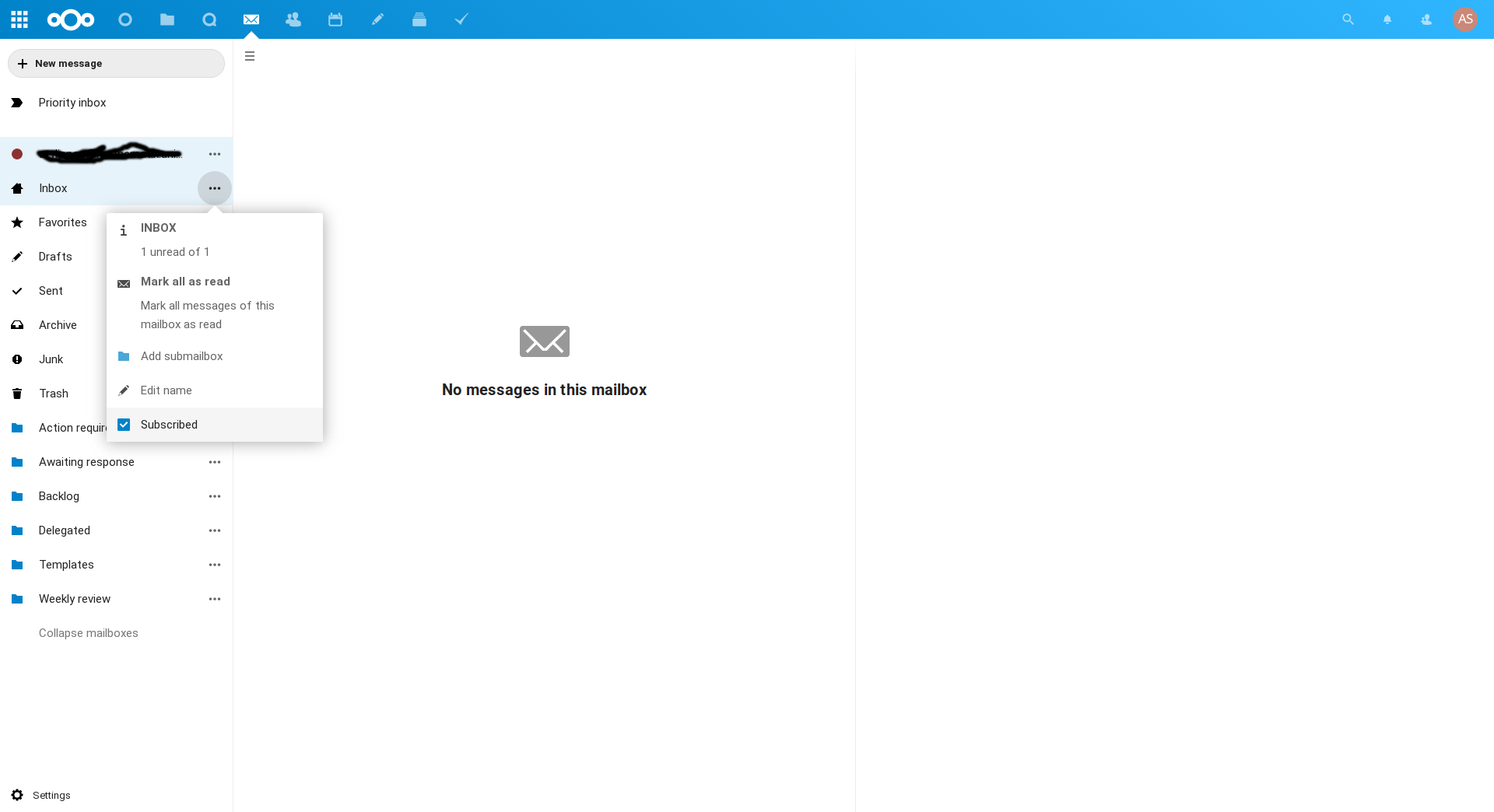
Task: Open the search magnifier in header
Action: click(x=1348, y=19)
